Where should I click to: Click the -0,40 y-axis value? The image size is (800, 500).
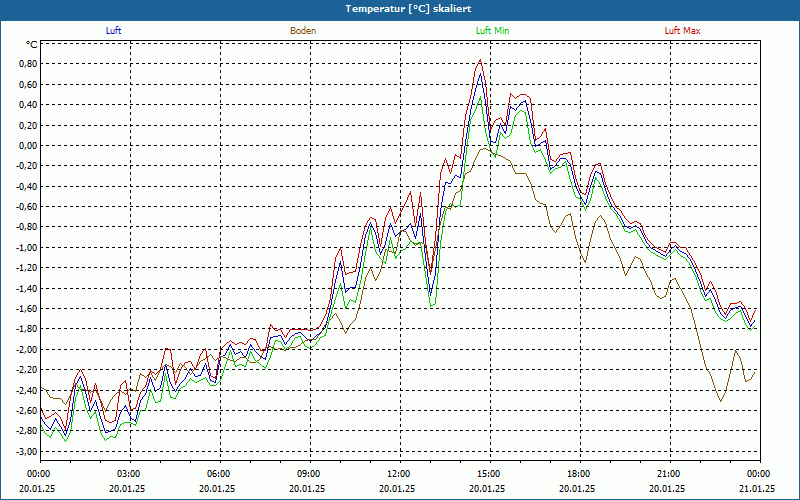pyautogui.click(x=28, y=186)
